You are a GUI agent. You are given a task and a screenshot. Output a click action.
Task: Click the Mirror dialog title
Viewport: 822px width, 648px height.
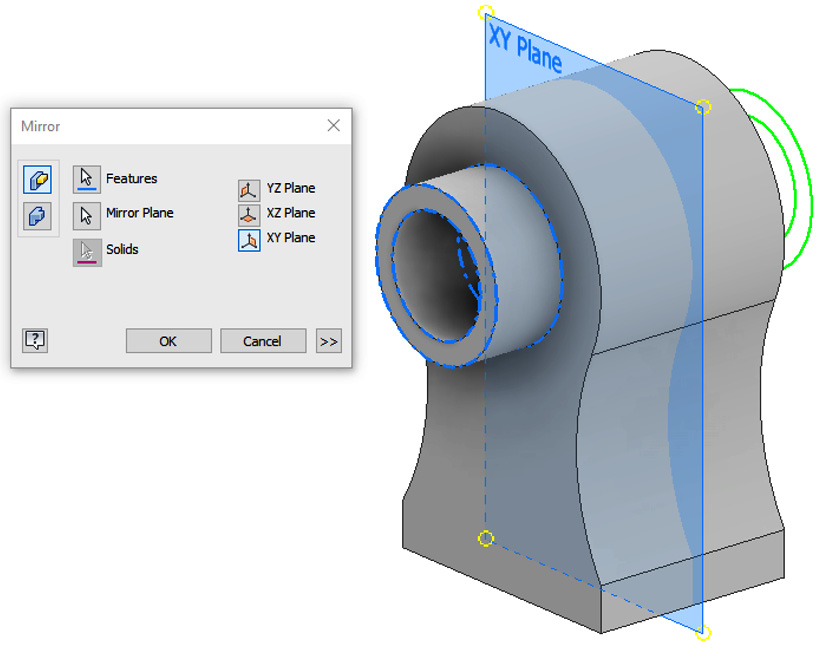tap(40, 126)
